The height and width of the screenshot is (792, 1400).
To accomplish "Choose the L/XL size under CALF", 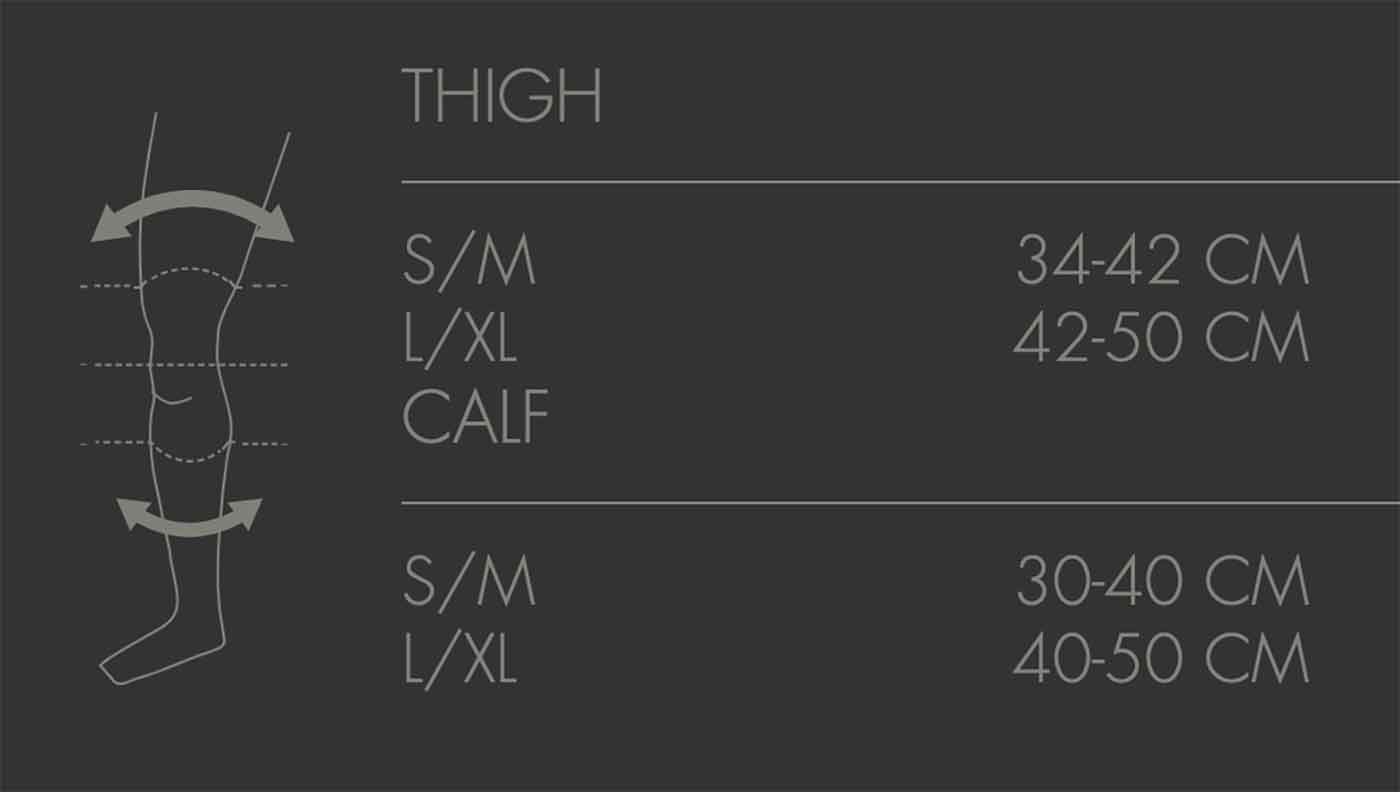I will point(460,661).
